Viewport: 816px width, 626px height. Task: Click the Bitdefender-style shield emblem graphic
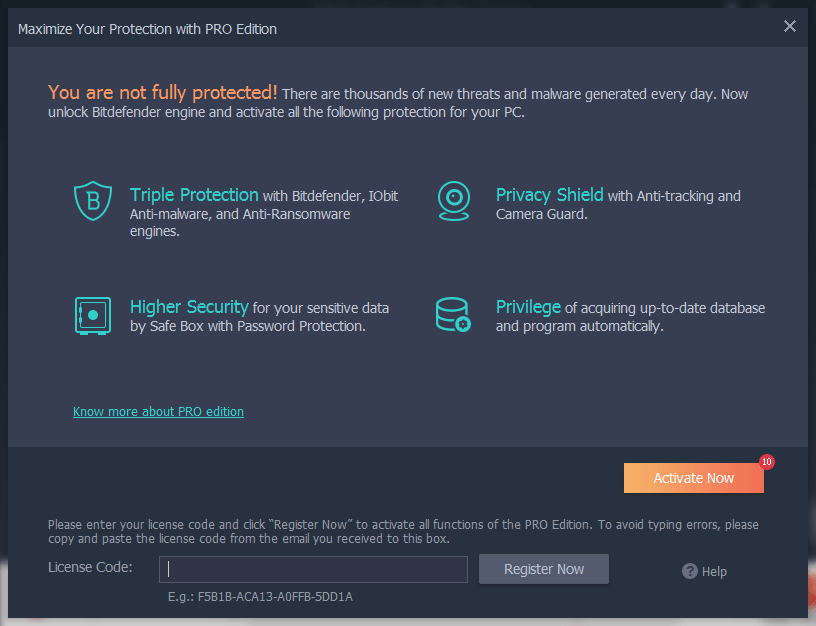pos(92,200)
